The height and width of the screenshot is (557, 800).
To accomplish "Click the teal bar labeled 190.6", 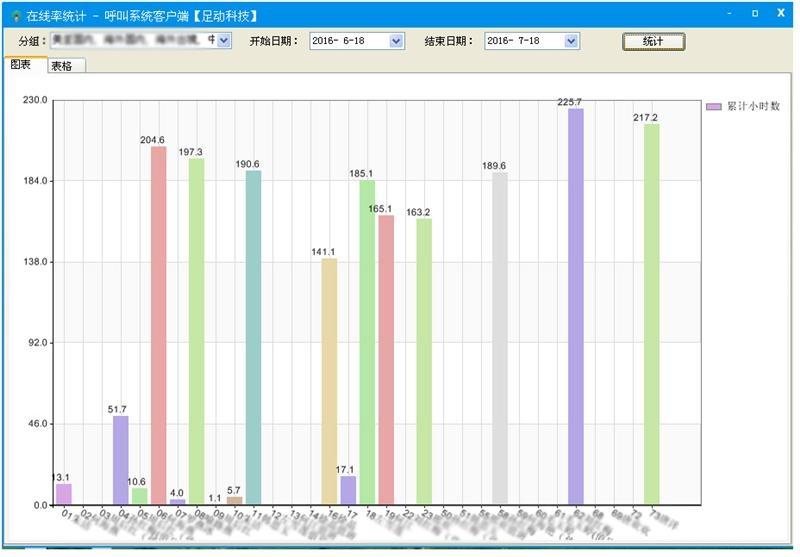I will pyautogui.click(x=254, y=337).
